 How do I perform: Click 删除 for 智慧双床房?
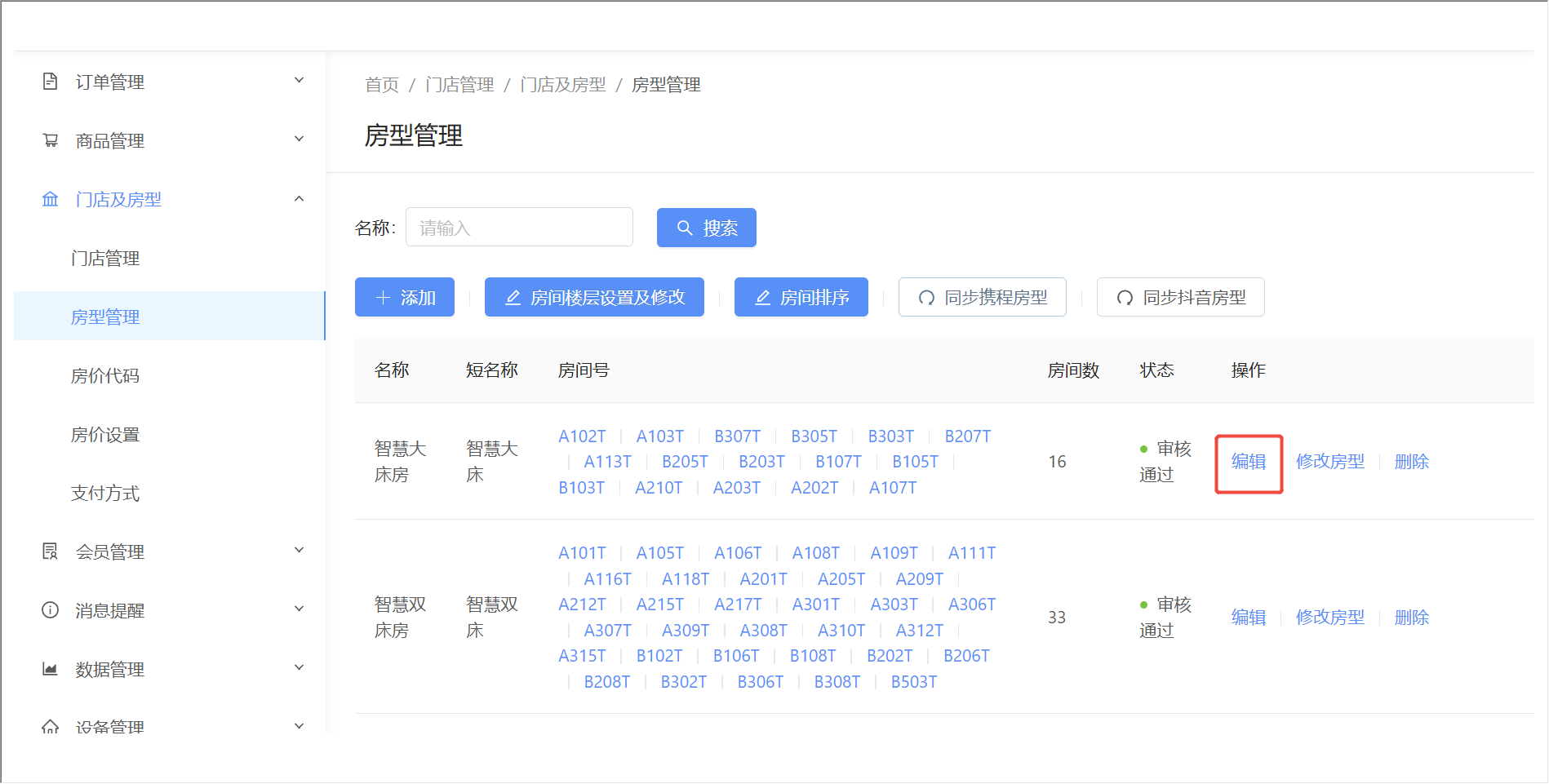pos(1412,617)
